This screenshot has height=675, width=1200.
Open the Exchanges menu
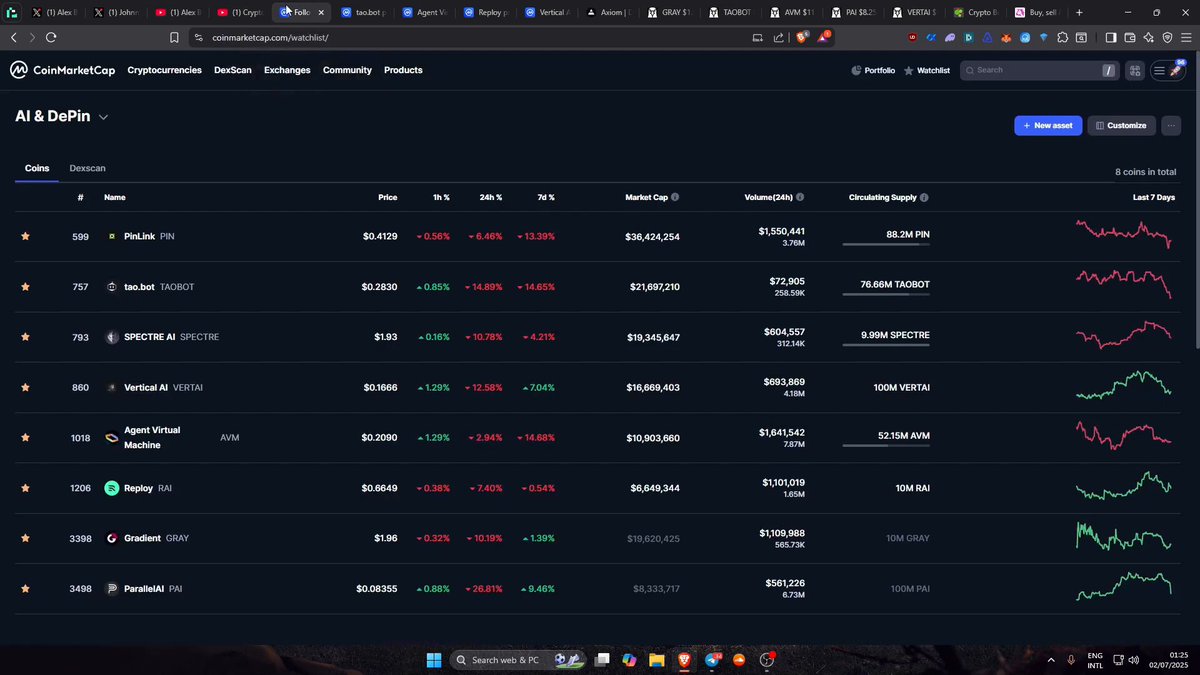(287, 70)
